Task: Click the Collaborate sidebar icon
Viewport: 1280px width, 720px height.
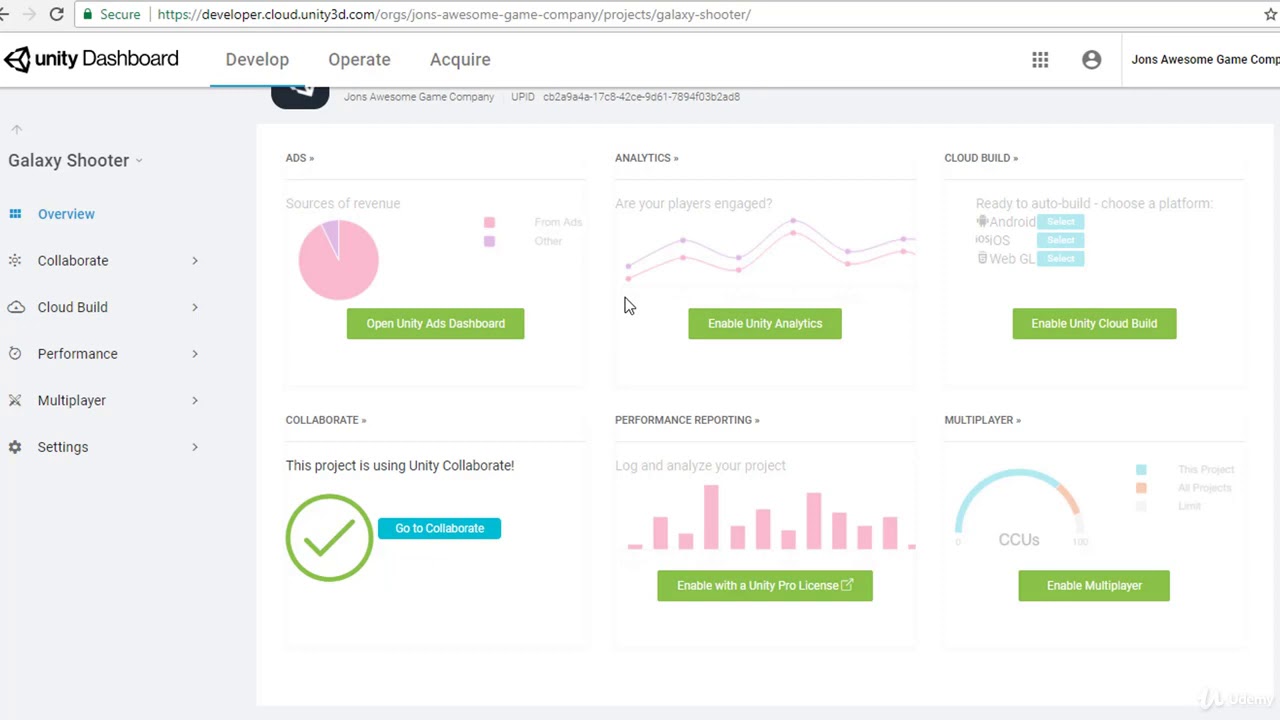Action: click(x=15, y=261)
